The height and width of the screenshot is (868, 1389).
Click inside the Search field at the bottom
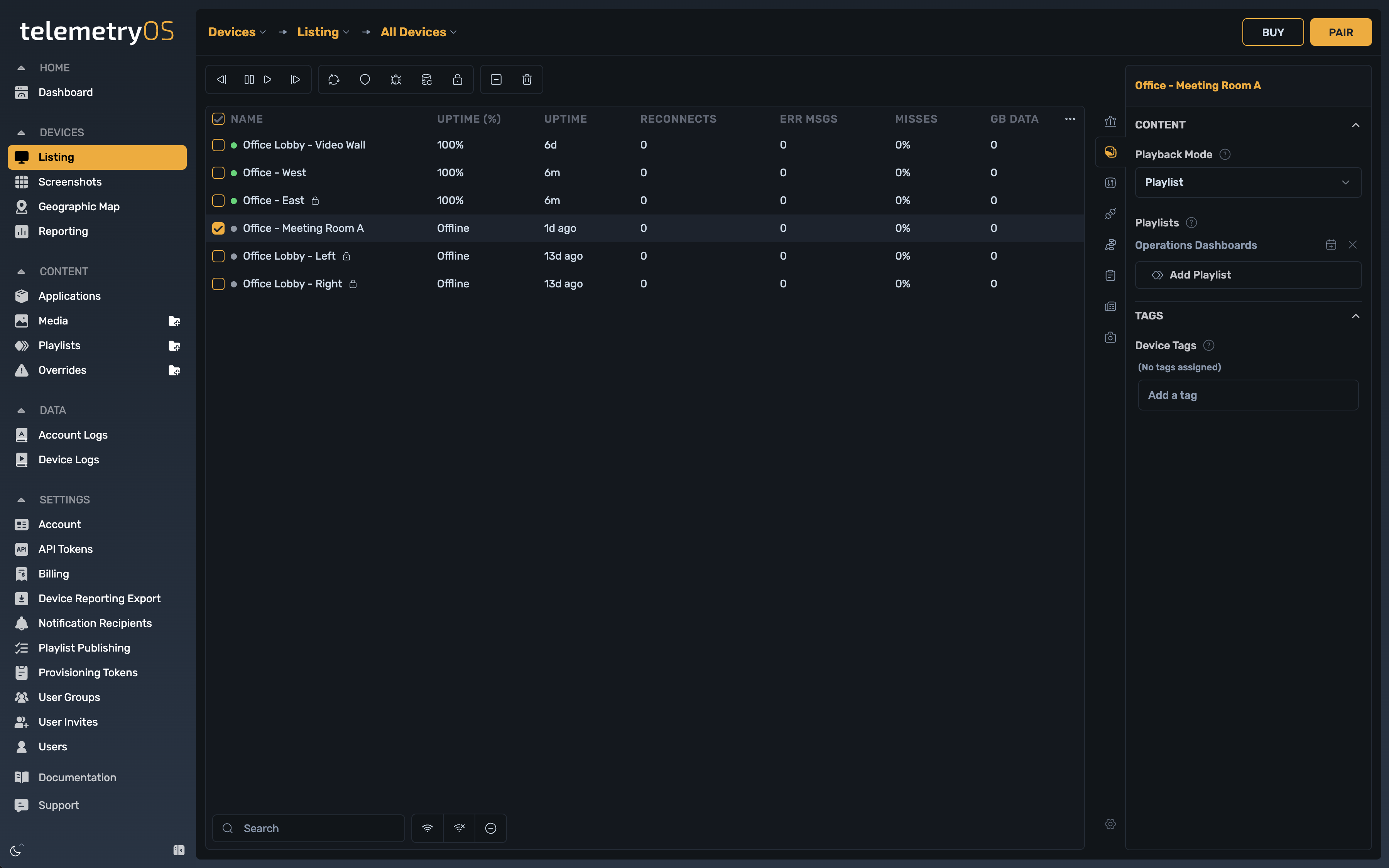coord(308,828)
